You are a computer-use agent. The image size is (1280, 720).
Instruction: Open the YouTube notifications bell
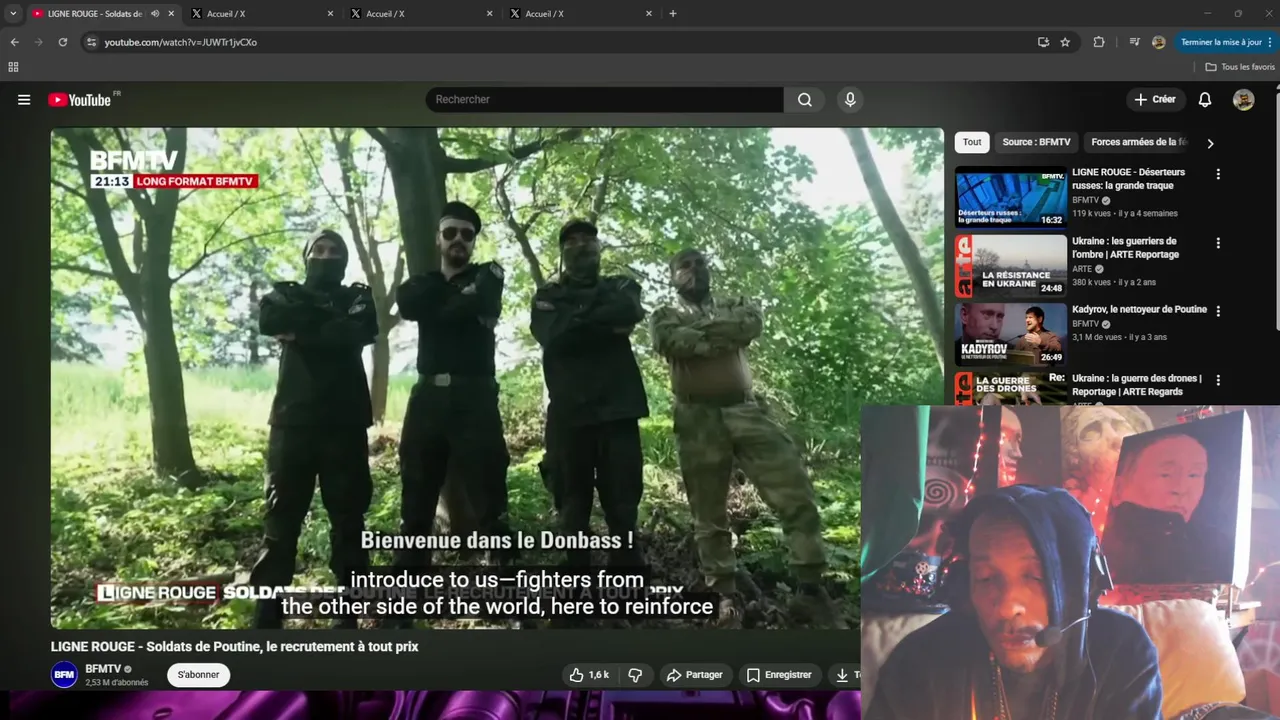(1205, 100)
